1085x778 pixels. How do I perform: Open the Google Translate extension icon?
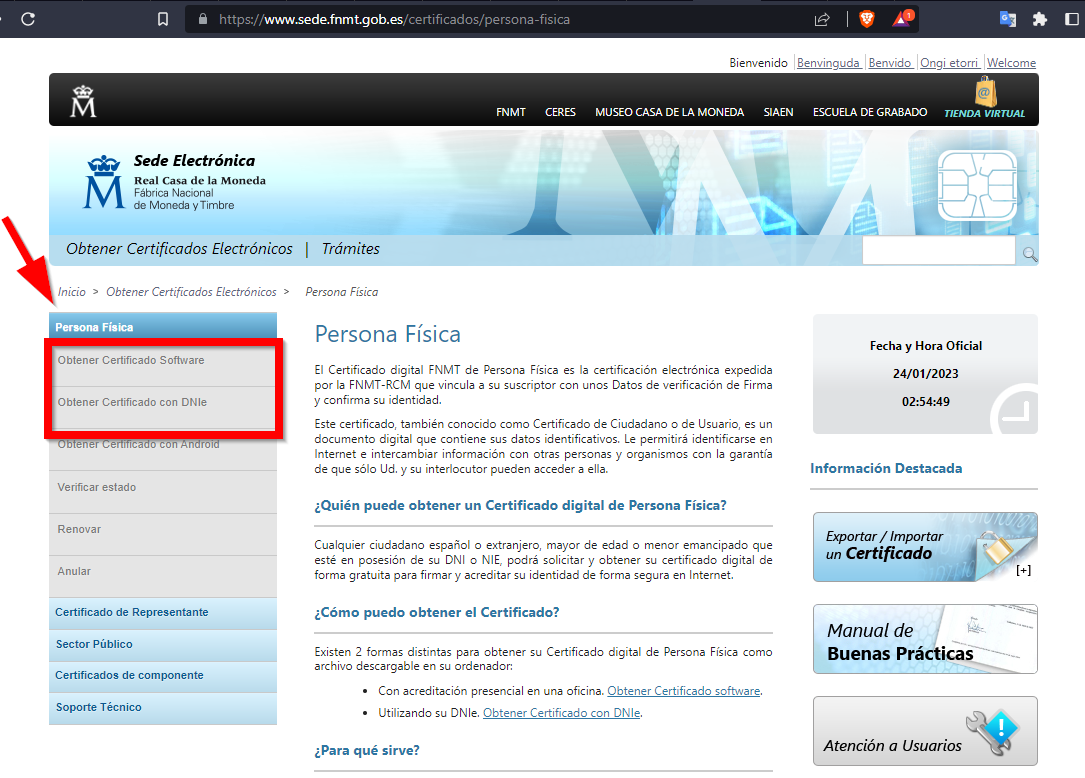click(x=1007, y=19)
